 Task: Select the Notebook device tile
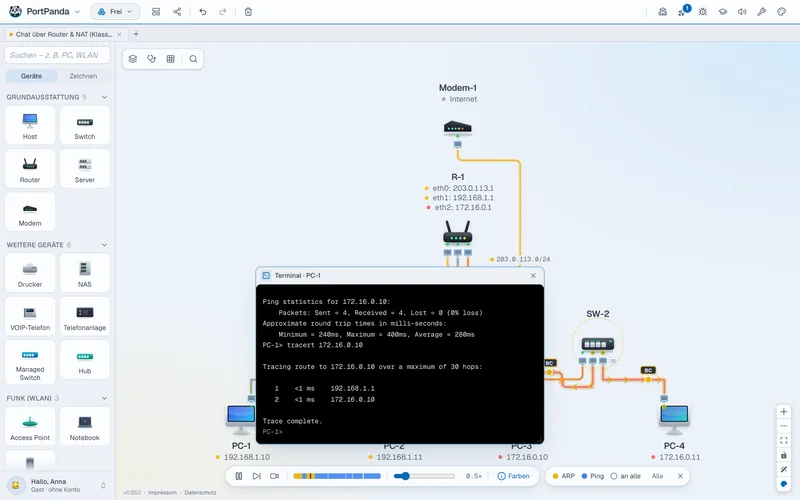coord(85,427)
